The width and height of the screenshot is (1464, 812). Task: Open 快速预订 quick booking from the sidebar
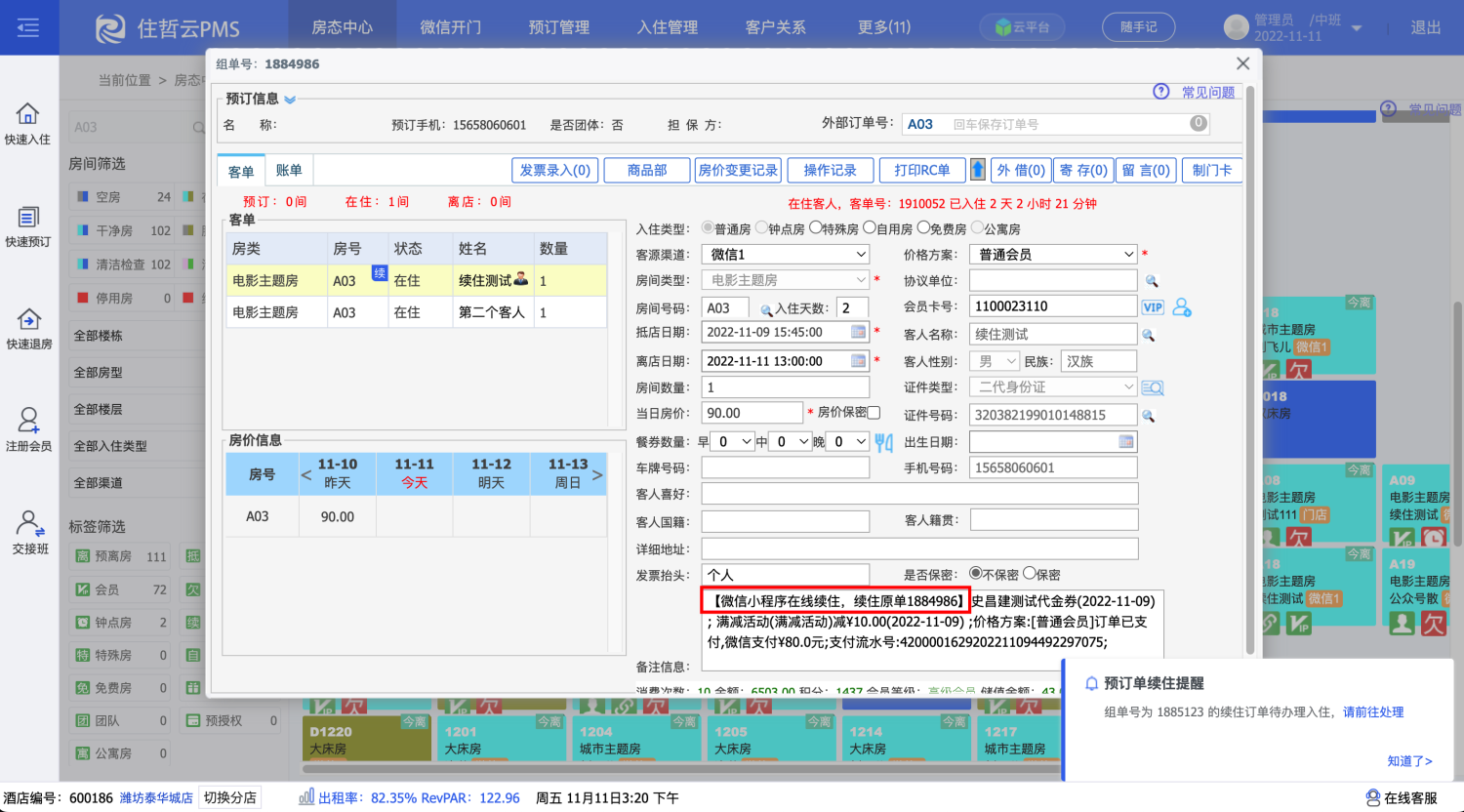28,226
